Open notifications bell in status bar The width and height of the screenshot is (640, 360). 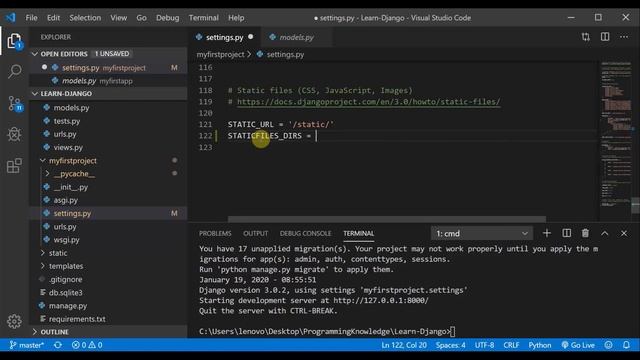tap(626, 345)
